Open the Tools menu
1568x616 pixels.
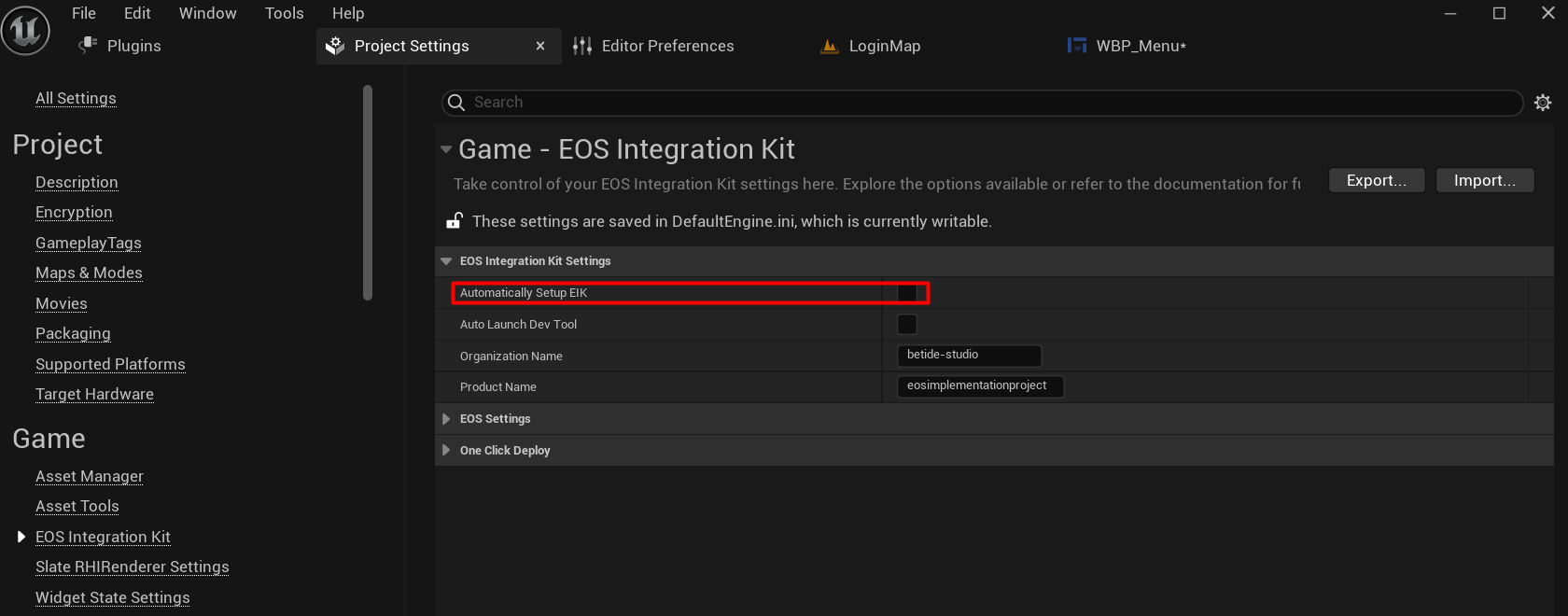[284, 13]
